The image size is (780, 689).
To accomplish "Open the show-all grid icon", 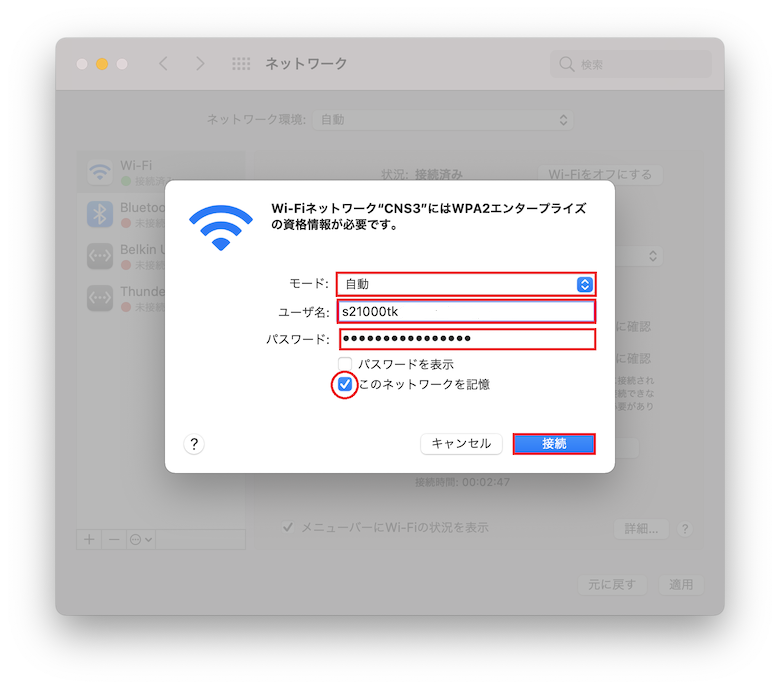I will click(241, 64).
